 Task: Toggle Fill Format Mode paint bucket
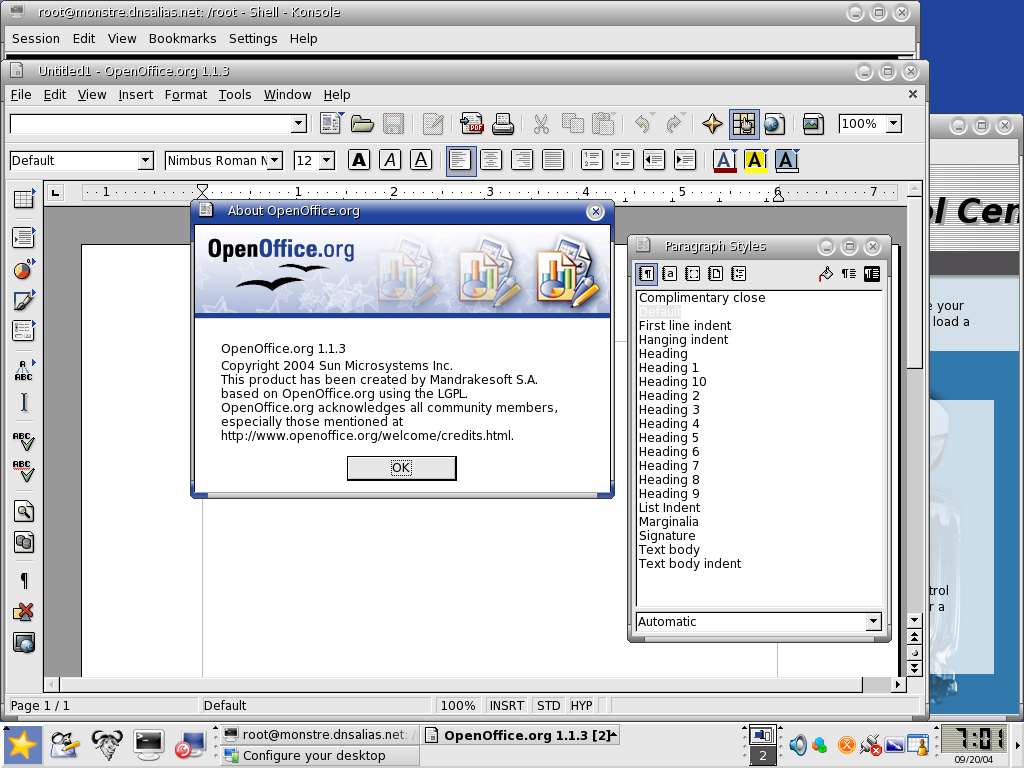coord(825,274)
